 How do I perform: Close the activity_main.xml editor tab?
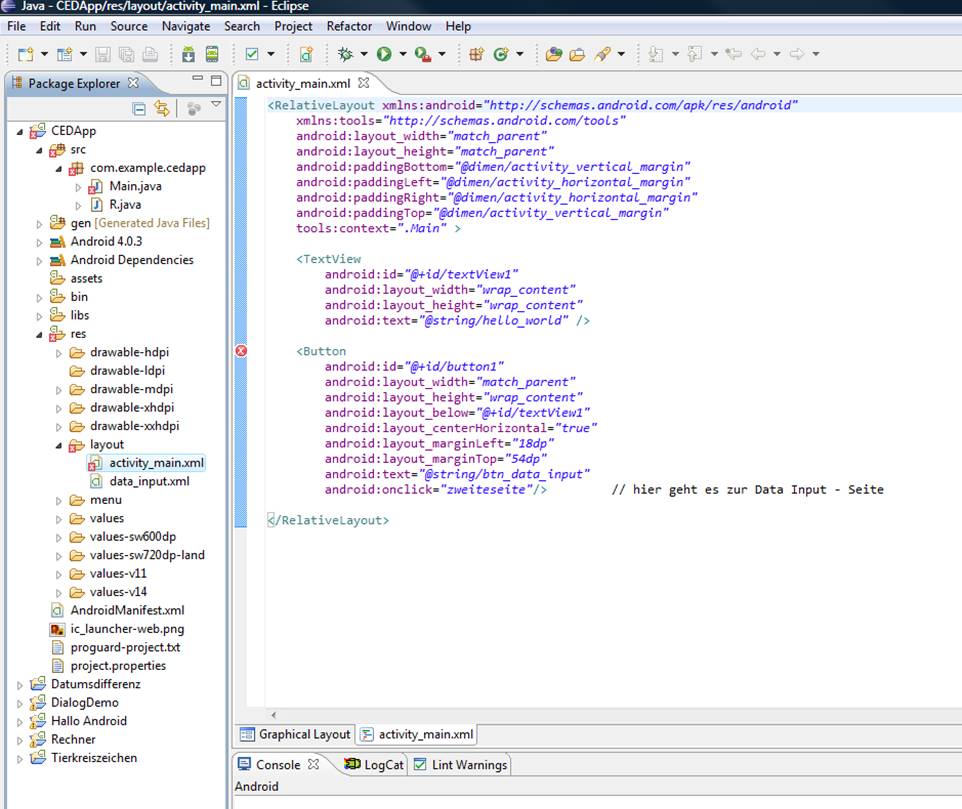[x=364, y=83]
